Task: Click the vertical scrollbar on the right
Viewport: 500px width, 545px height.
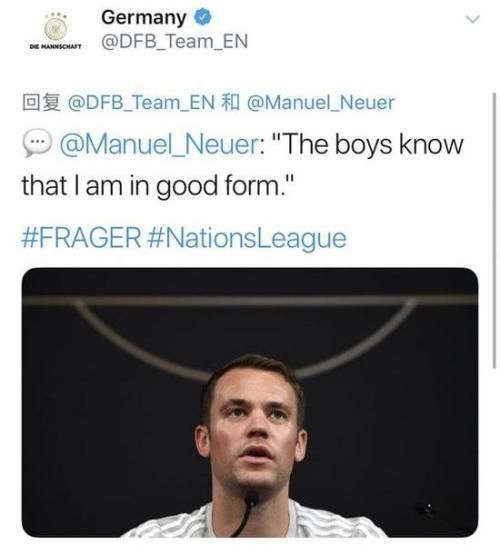Action: click(494, 230)
